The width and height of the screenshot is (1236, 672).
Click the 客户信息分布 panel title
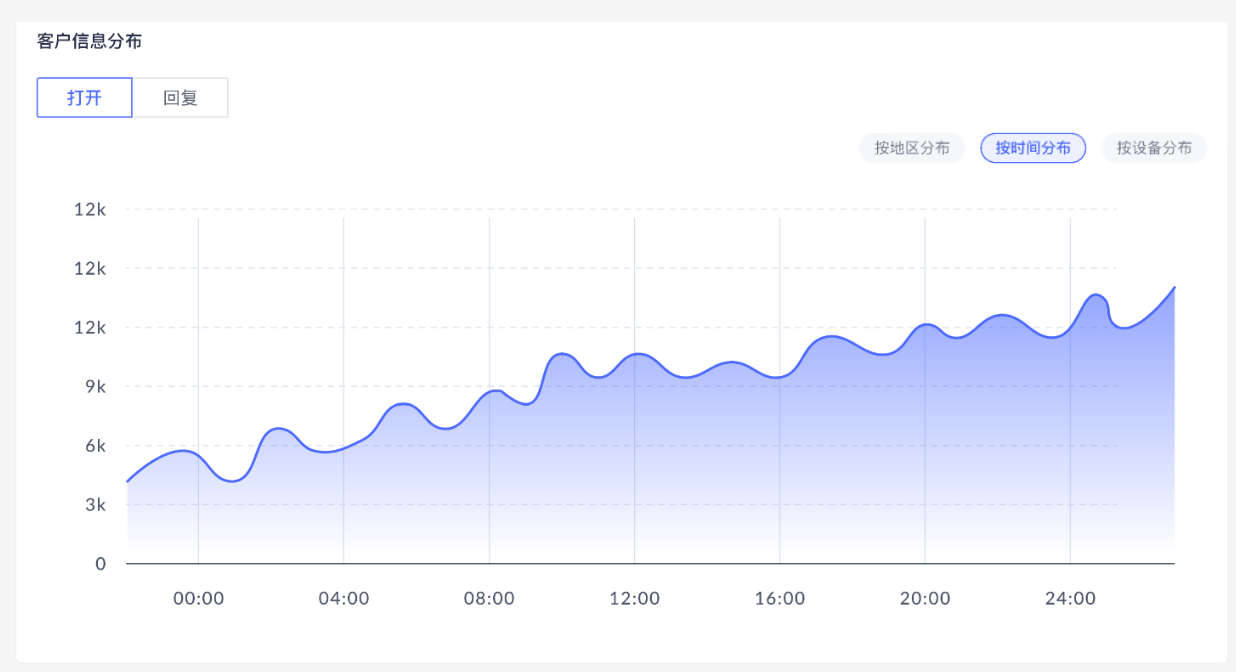coord(89,42)
